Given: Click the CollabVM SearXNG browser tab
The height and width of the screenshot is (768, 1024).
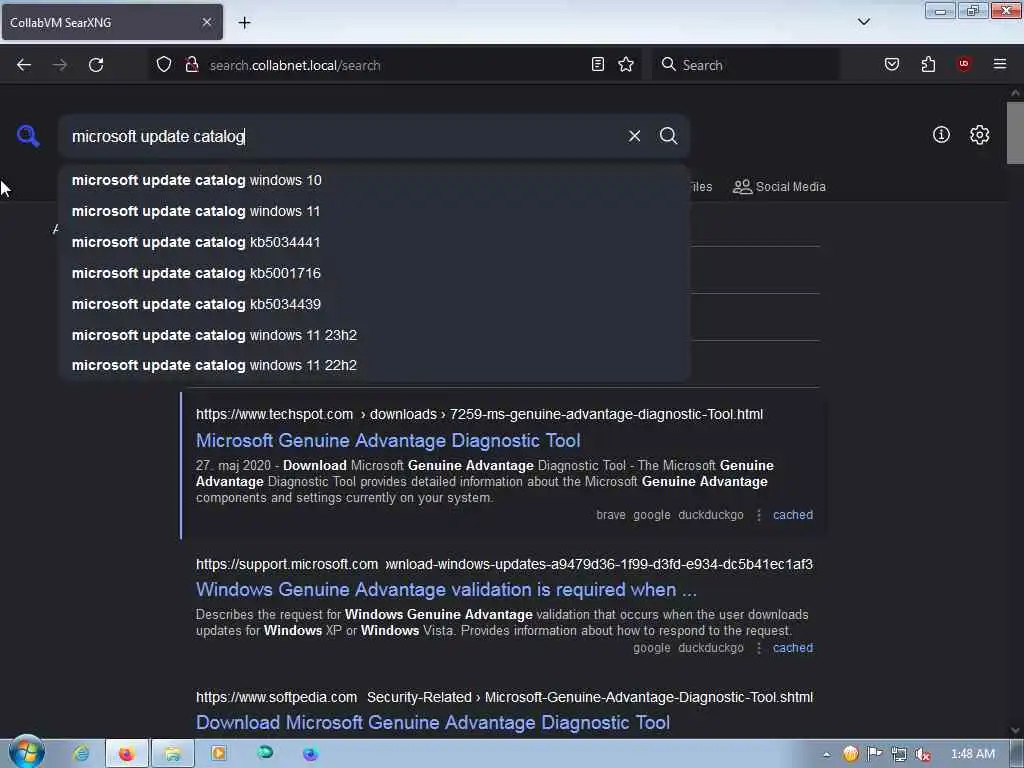Looking at the screenshot, I should coord(112,23).
